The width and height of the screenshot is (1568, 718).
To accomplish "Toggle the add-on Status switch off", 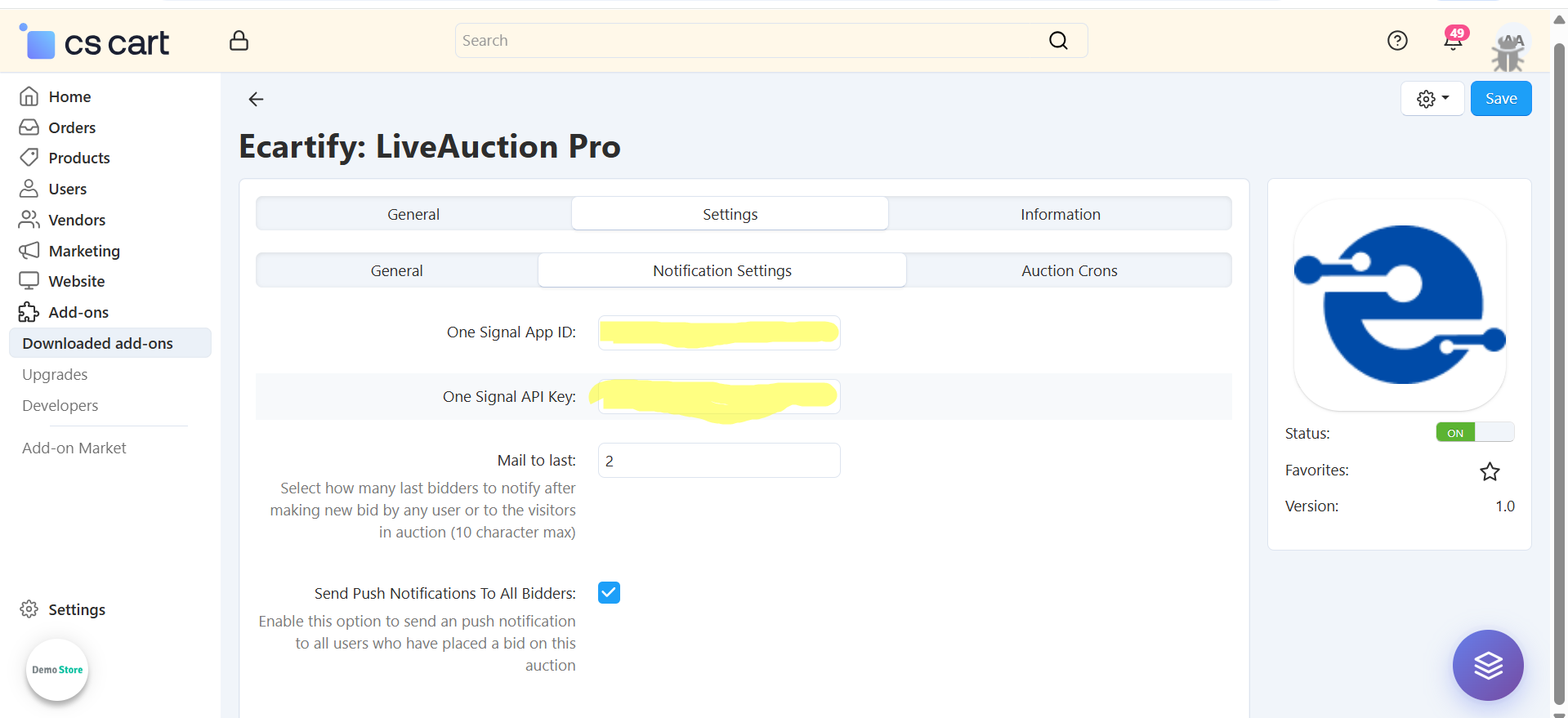I will point(1474,432).
